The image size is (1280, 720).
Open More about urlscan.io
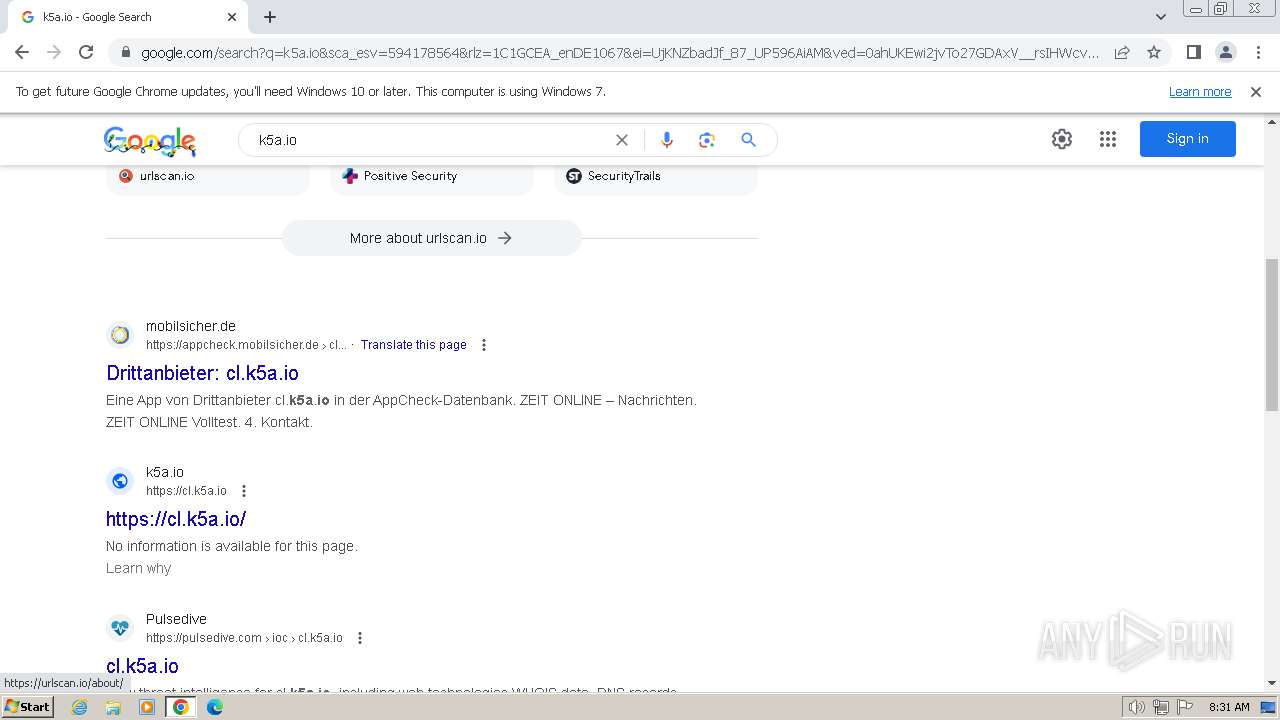point(431,238)
